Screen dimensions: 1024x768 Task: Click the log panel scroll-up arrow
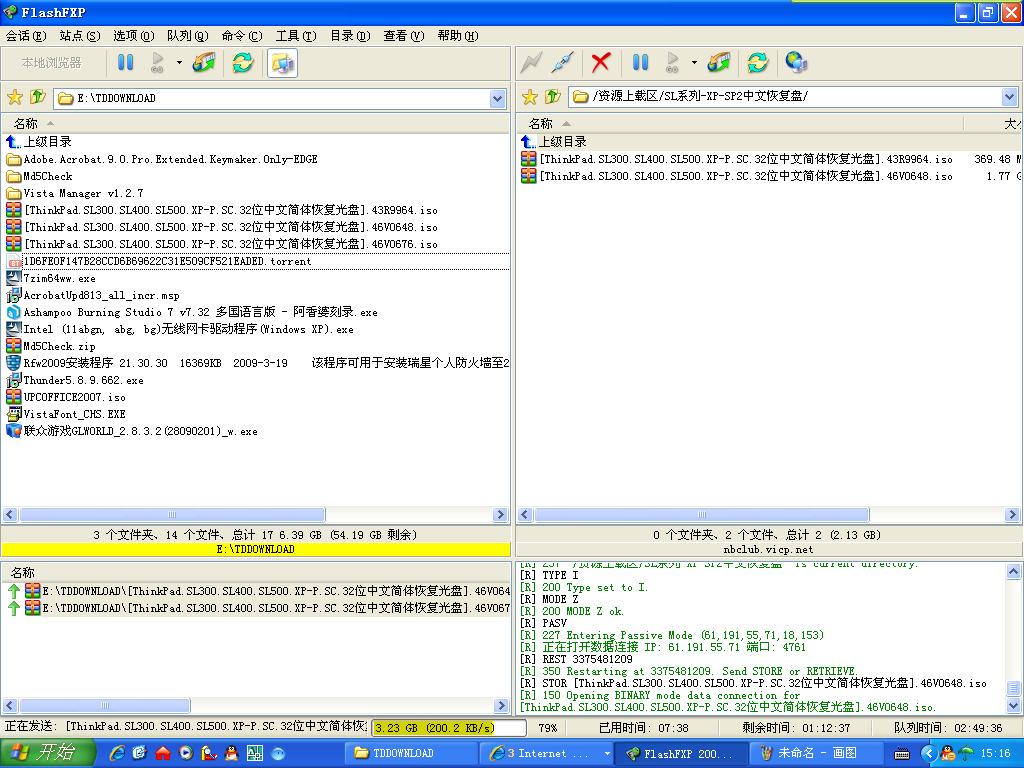(1014, 572)
